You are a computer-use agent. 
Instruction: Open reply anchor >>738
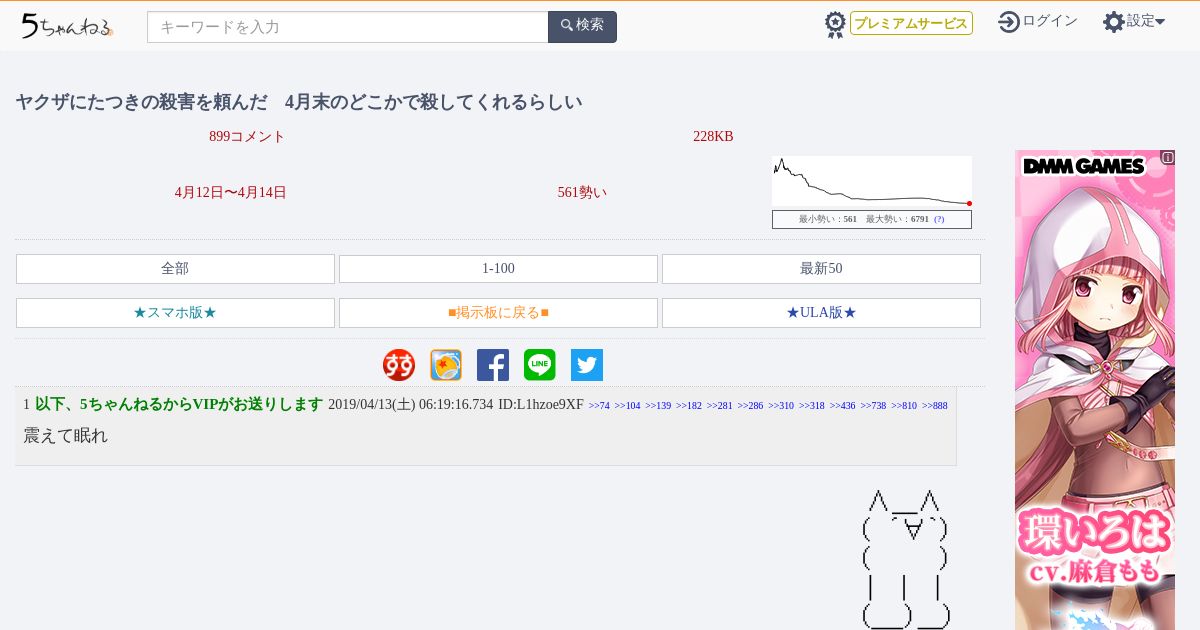(873, 406)
